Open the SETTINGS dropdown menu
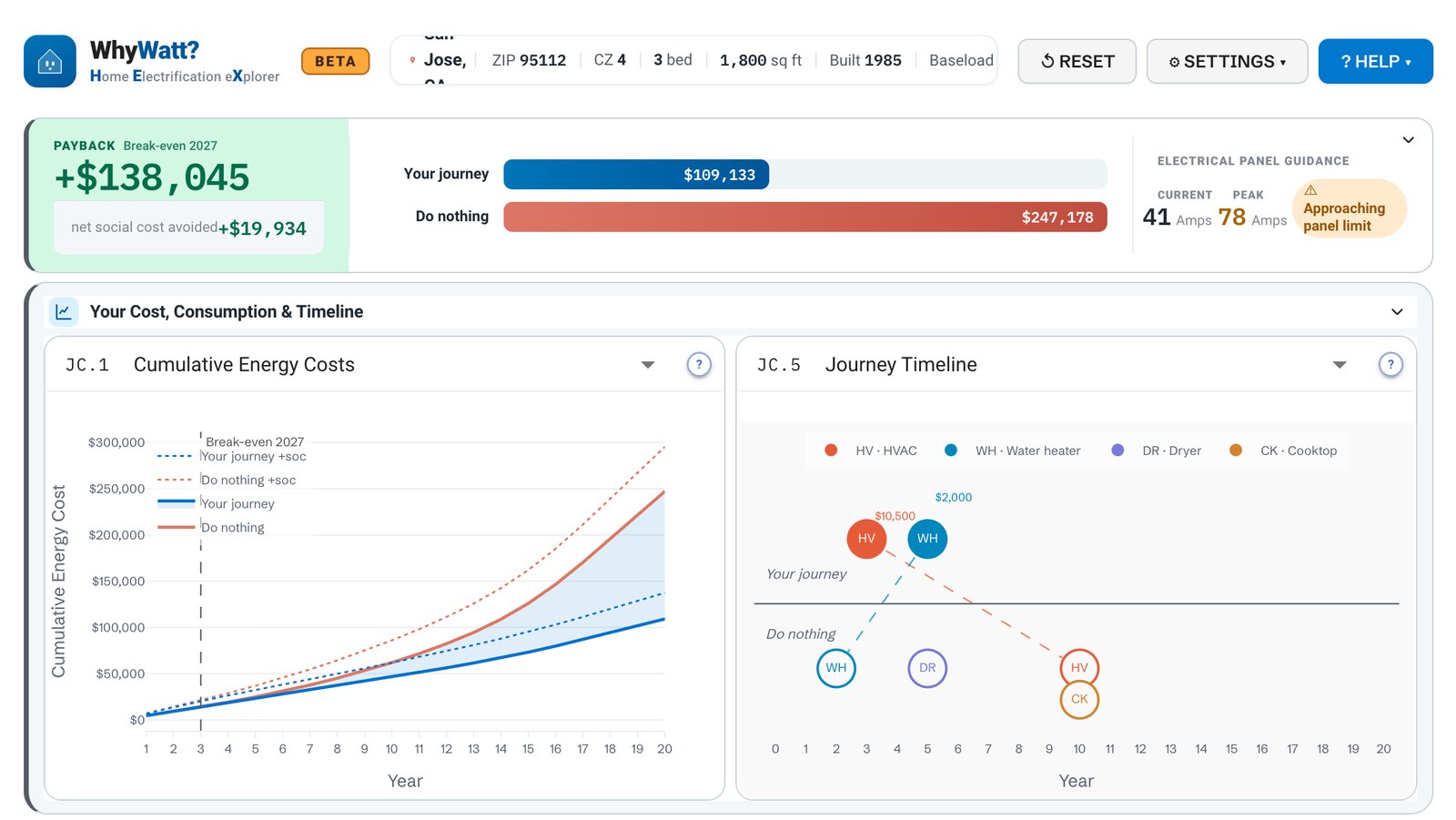The image size is (1456, 820). (1227, 61)
